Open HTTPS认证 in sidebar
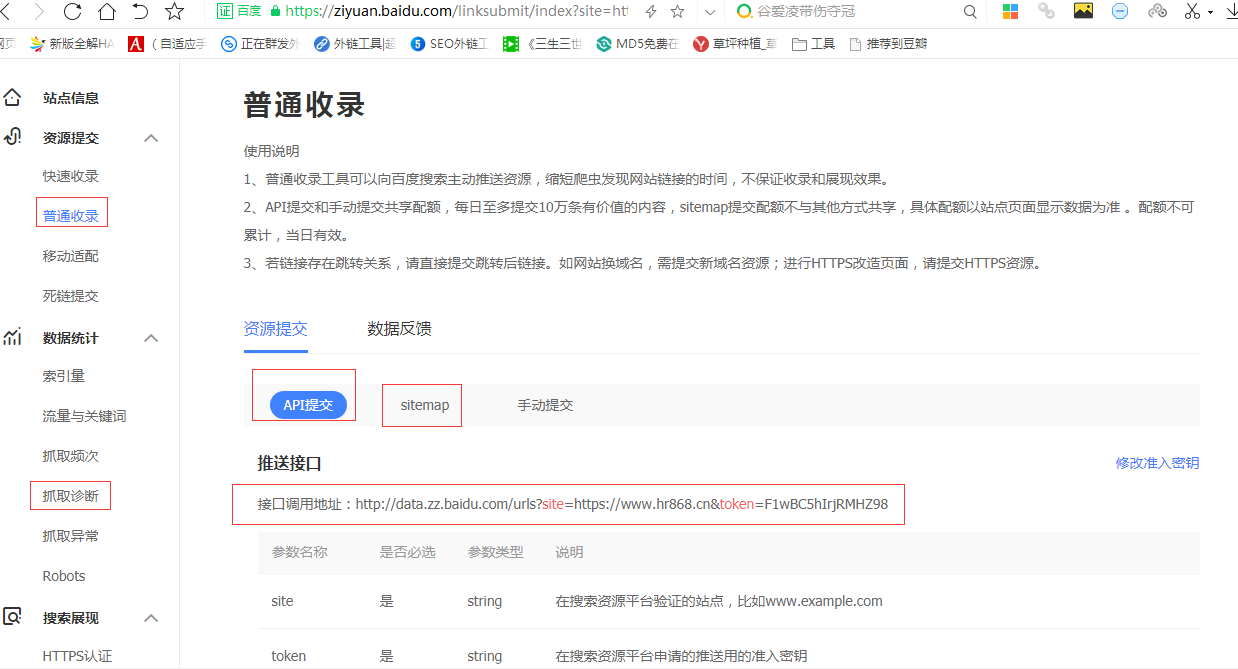The image size is (1238, 669). (77, 656)
